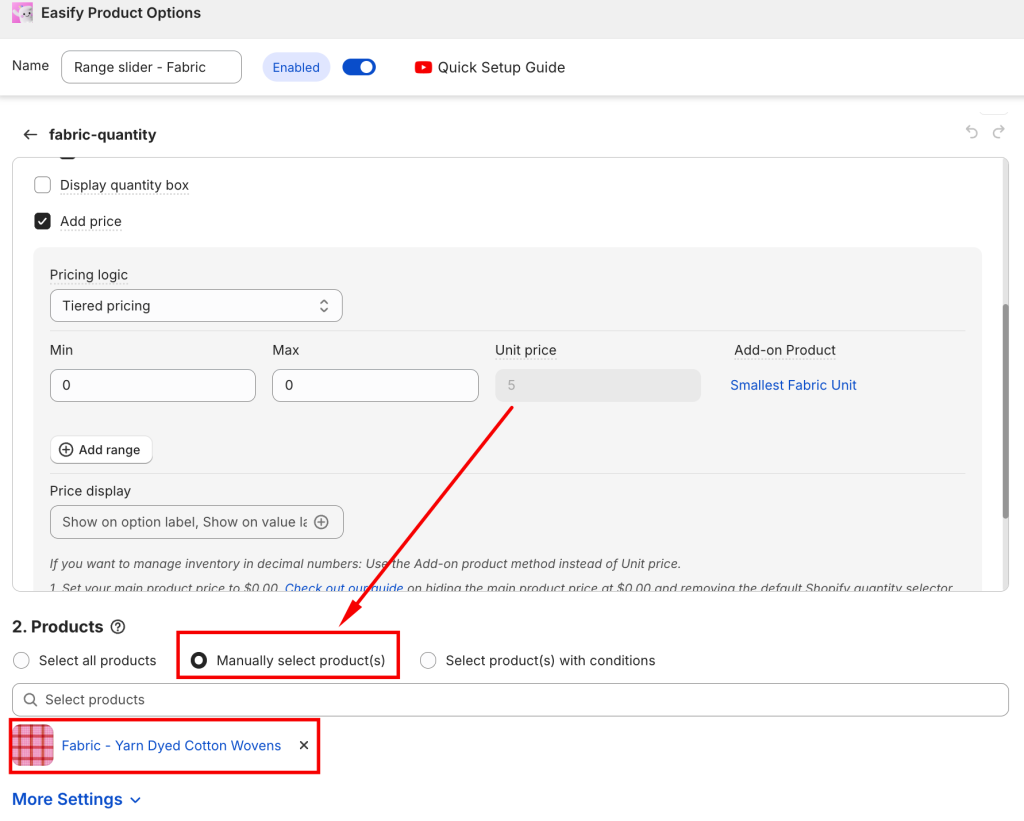Click the Fabric product plaid thumbnail
Image resolution: width=1024 pixels, height=821 pixels.
[32, 745]
